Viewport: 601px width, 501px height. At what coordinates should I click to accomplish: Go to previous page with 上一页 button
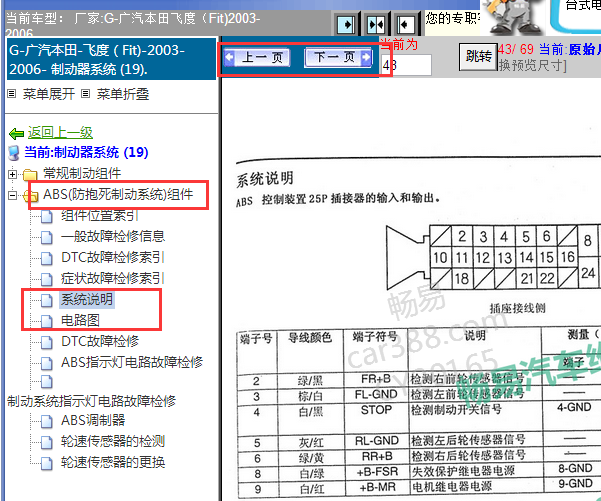coord(257,58)
